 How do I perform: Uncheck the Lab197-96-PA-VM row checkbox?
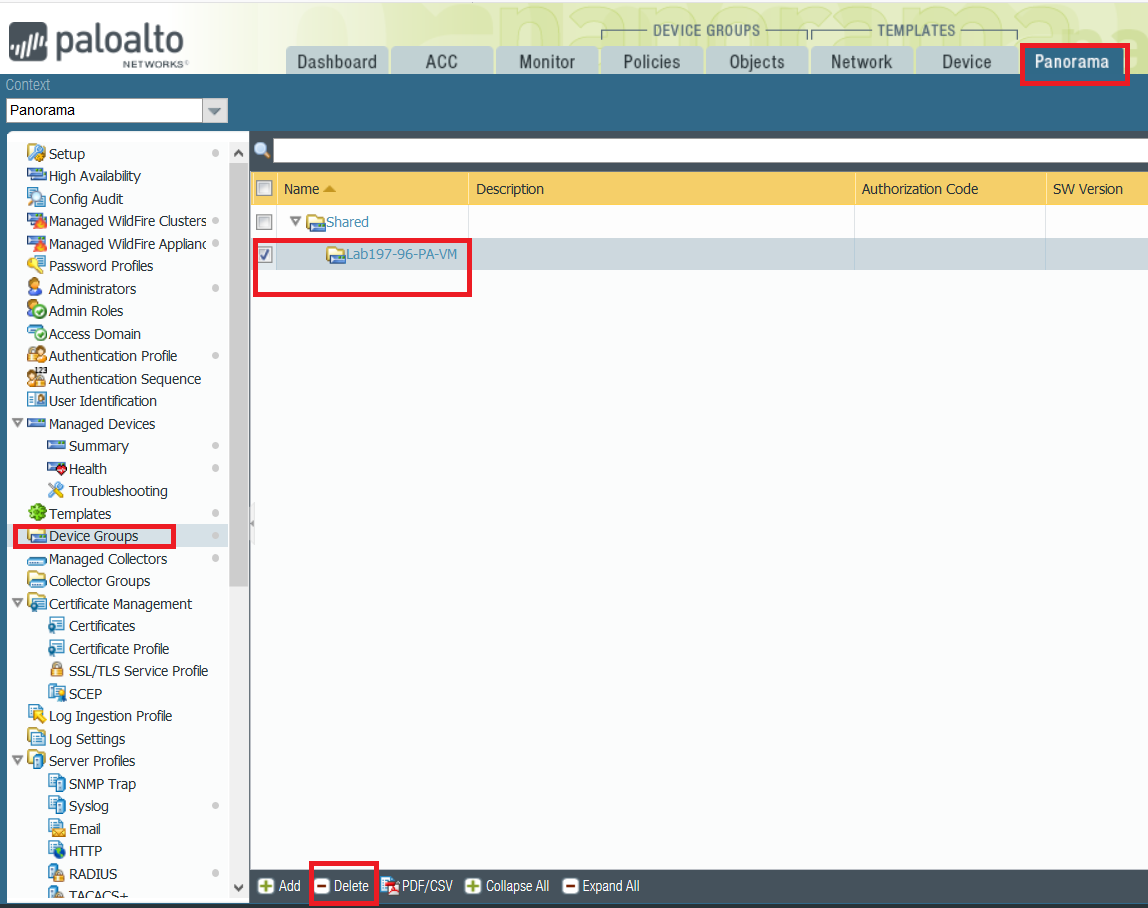point(264,254)
